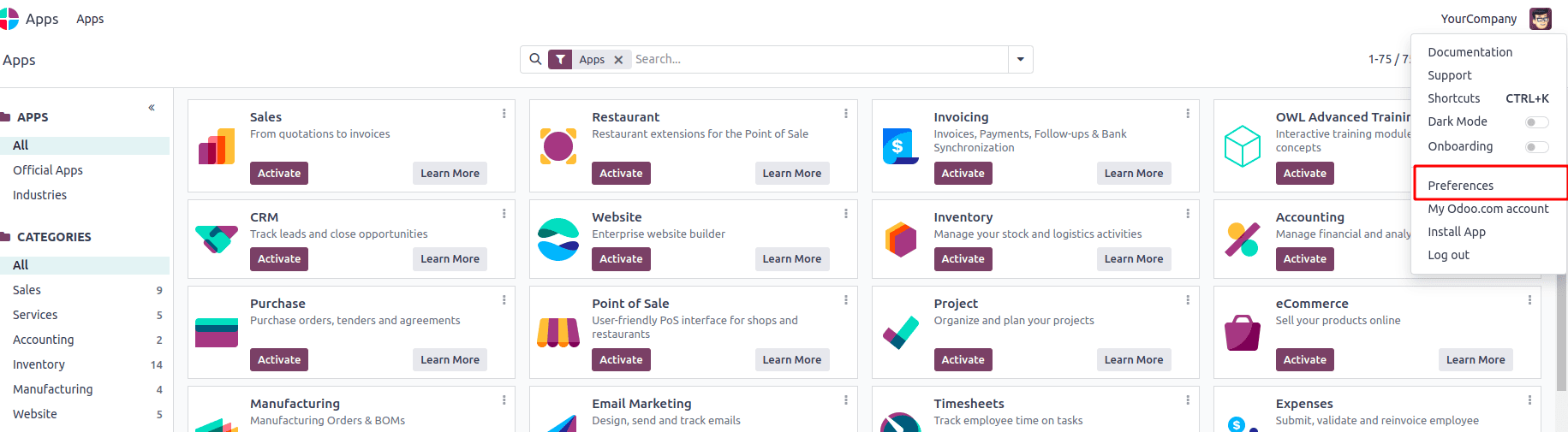Select Support in the user menu
The image size is (1568, 432).
[x=1450, y=75]
